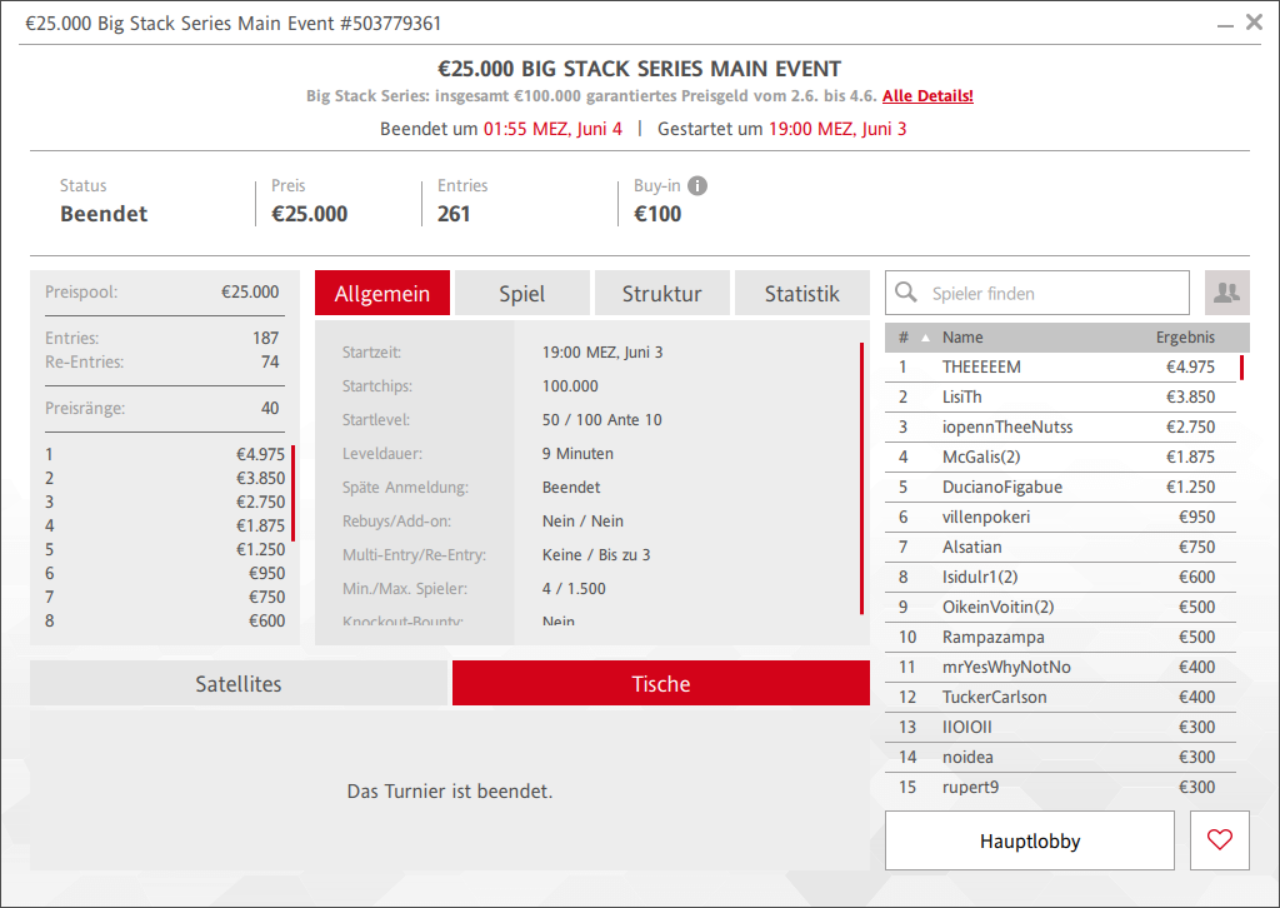This screenshot has height=908, width=1280.
Task: Select player Isidulr1(2) row
Action: [x=1060, y=577]
